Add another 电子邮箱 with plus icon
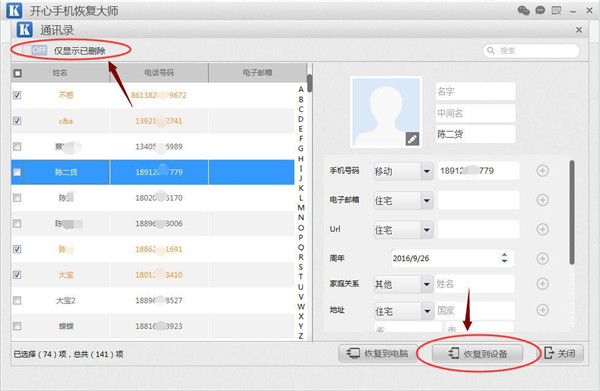The height and width of the screenshot is (391, 600). (542, 200)
